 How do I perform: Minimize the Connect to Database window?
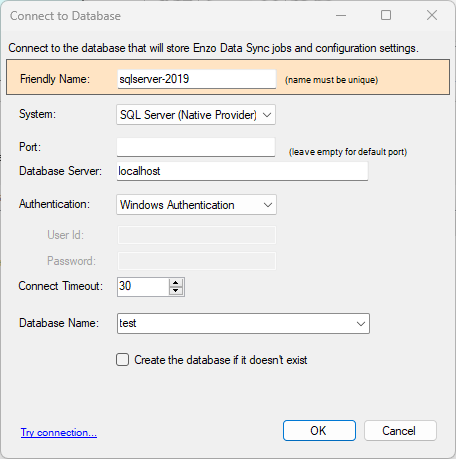tap(341, 15)
